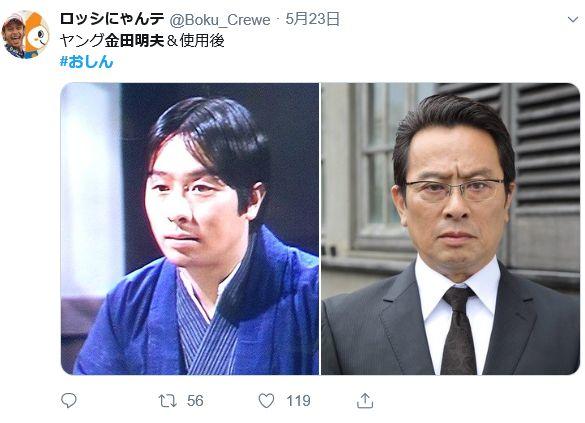Click the eyeglasses on right photo
This screenshot has width=585, height=423.
[x=454, y=189]
